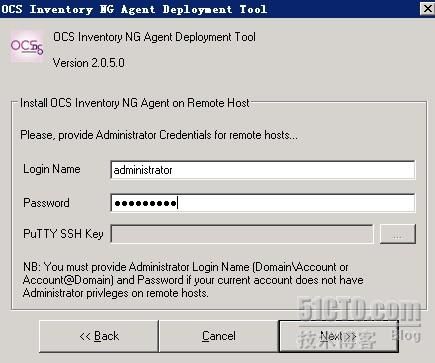Click the OCS NG logo icon
Viewport: 435px width, 363px height.
tap(27, 47)
